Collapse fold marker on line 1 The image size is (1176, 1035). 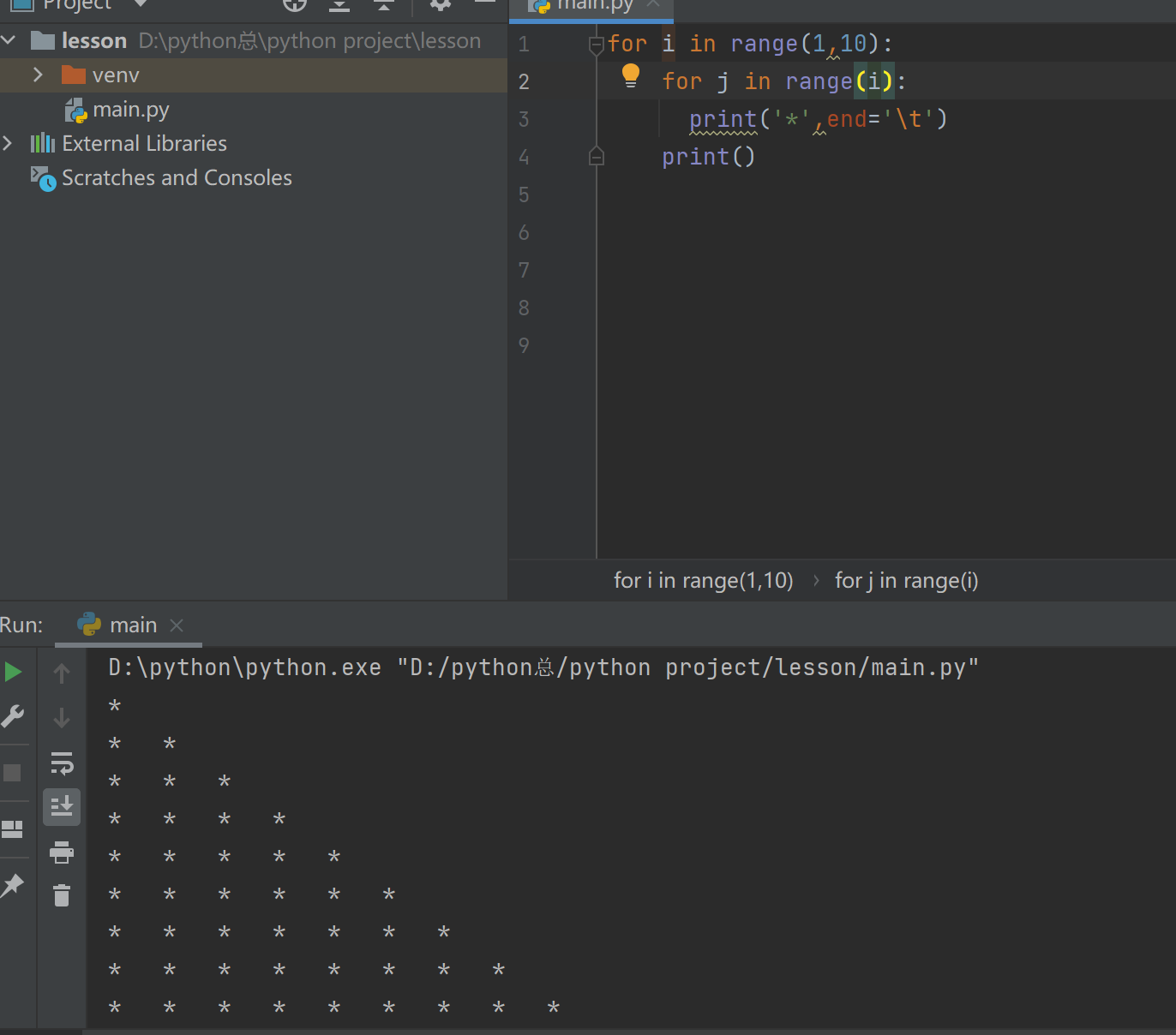tap(597, 45)
